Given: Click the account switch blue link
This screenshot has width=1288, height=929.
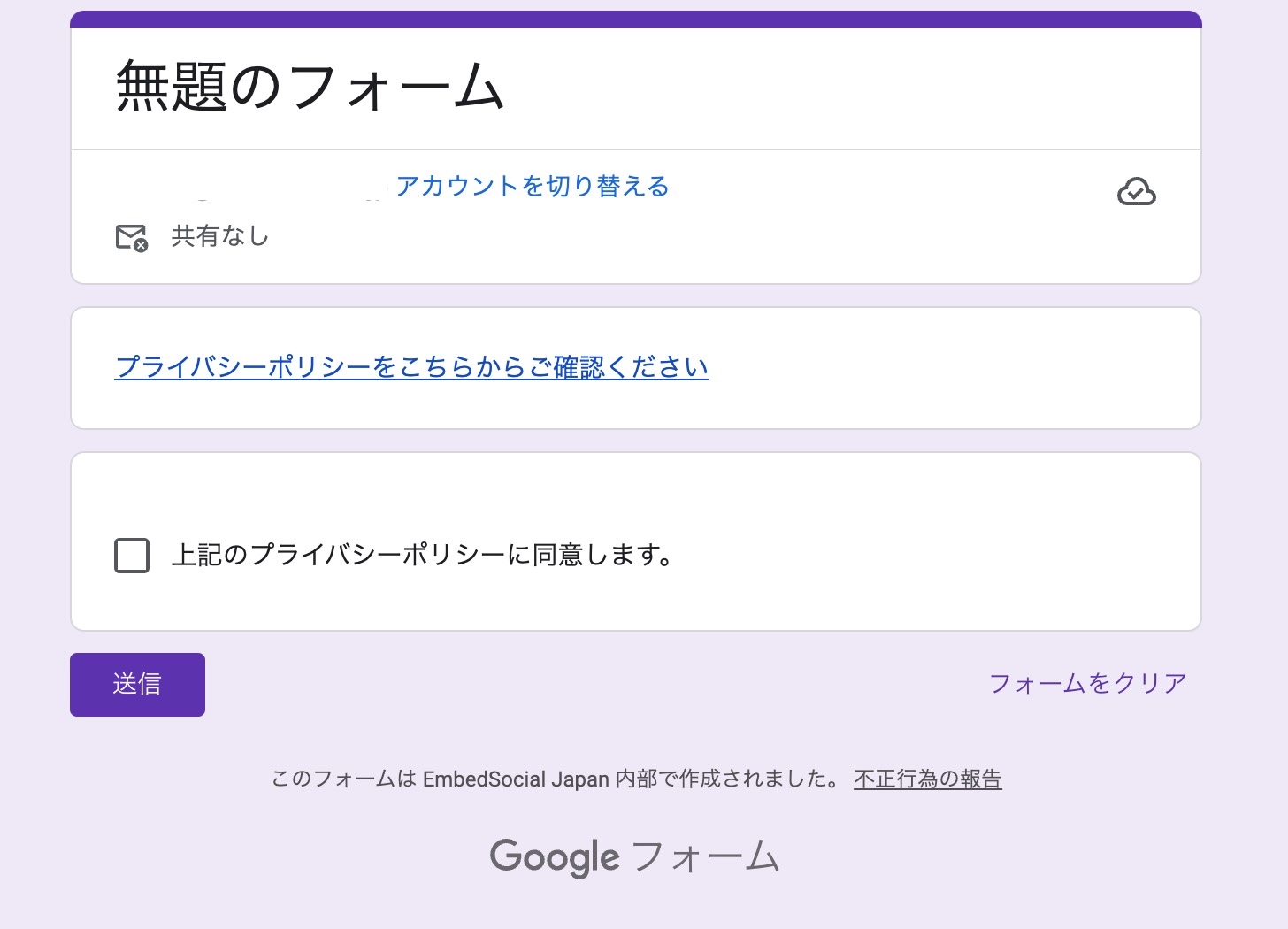Looking at the screenshot, I should tap(533, 187).
